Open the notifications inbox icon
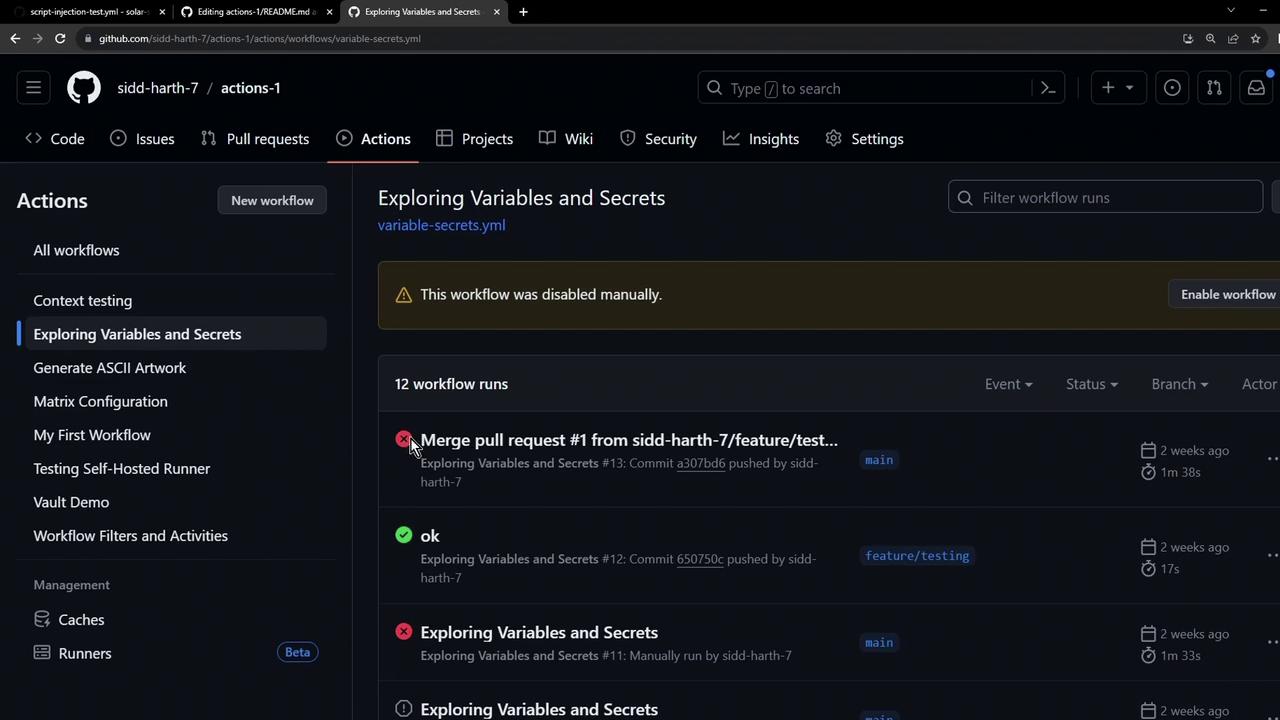Image resolution: width=1280 pixels, height=720 pixels. tap(1256, 88)
